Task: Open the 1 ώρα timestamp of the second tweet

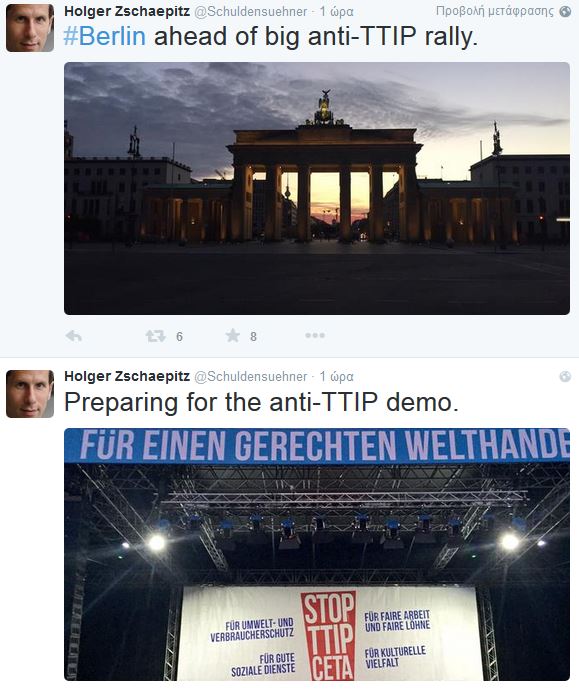Action: point(336,377)
